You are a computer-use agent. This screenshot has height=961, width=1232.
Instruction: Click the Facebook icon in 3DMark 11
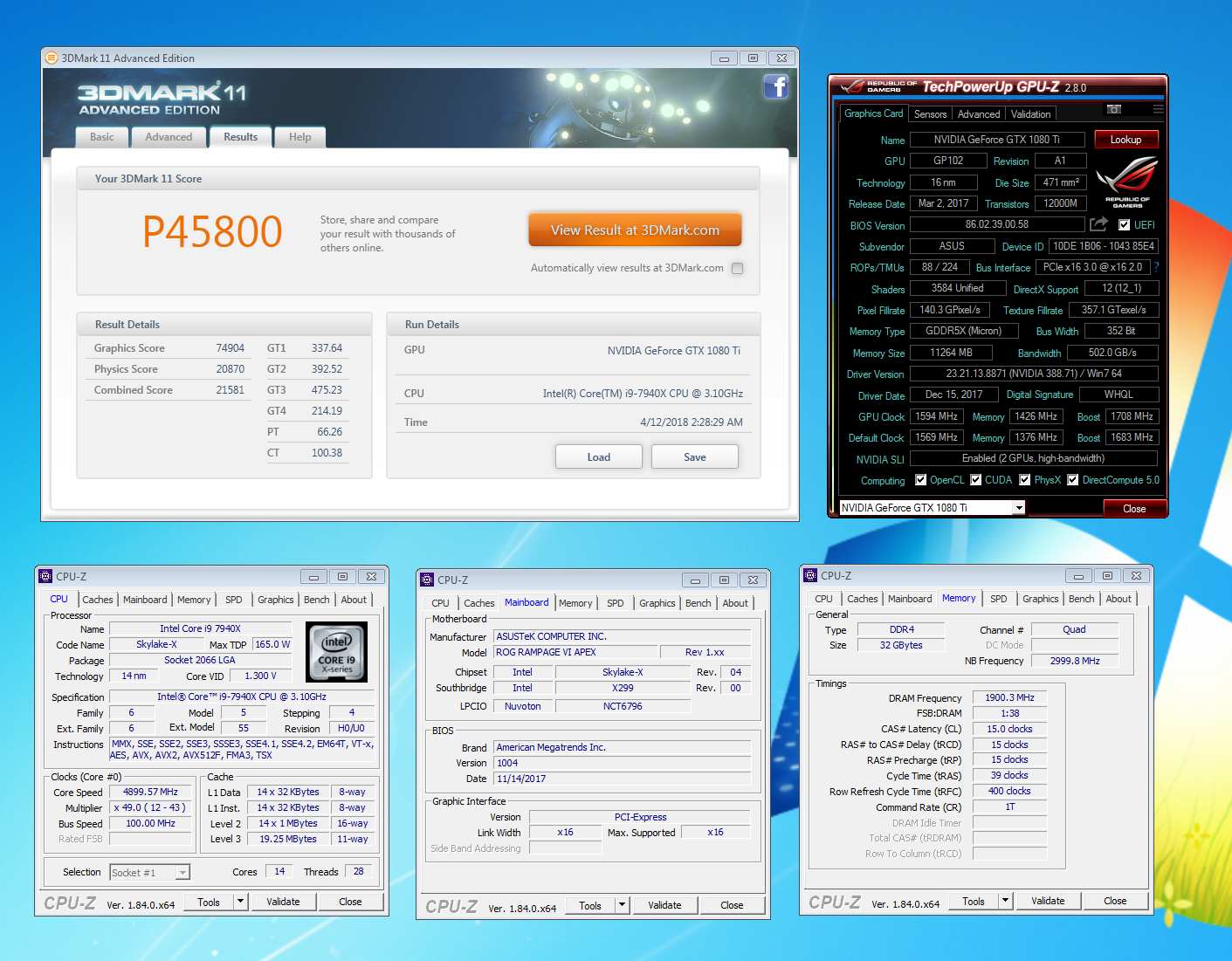775,86
